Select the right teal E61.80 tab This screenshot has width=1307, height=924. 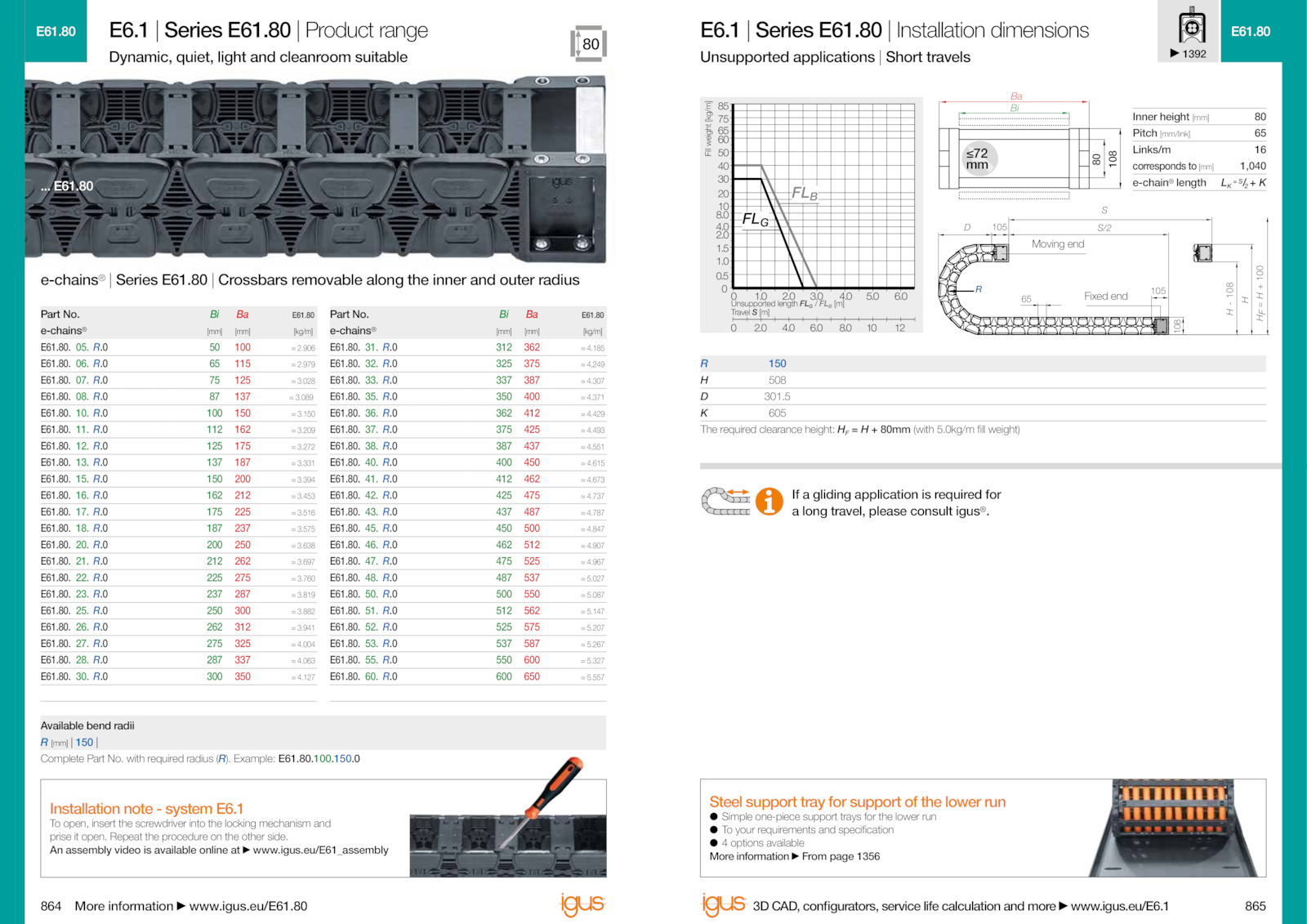[x=1251, y=31]
